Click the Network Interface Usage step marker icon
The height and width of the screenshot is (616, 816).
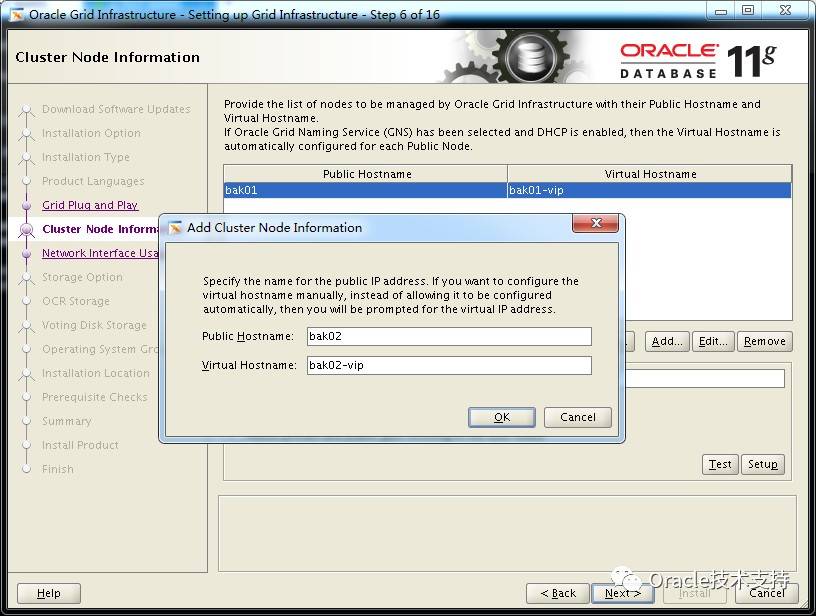tap(27, 253)
